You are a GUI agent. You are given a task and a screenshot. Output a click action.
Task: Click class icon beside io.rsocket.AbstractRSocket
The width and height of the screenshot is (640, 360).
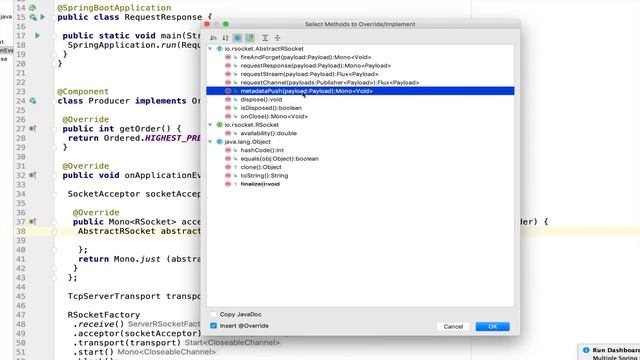click(x=219, y=49)
